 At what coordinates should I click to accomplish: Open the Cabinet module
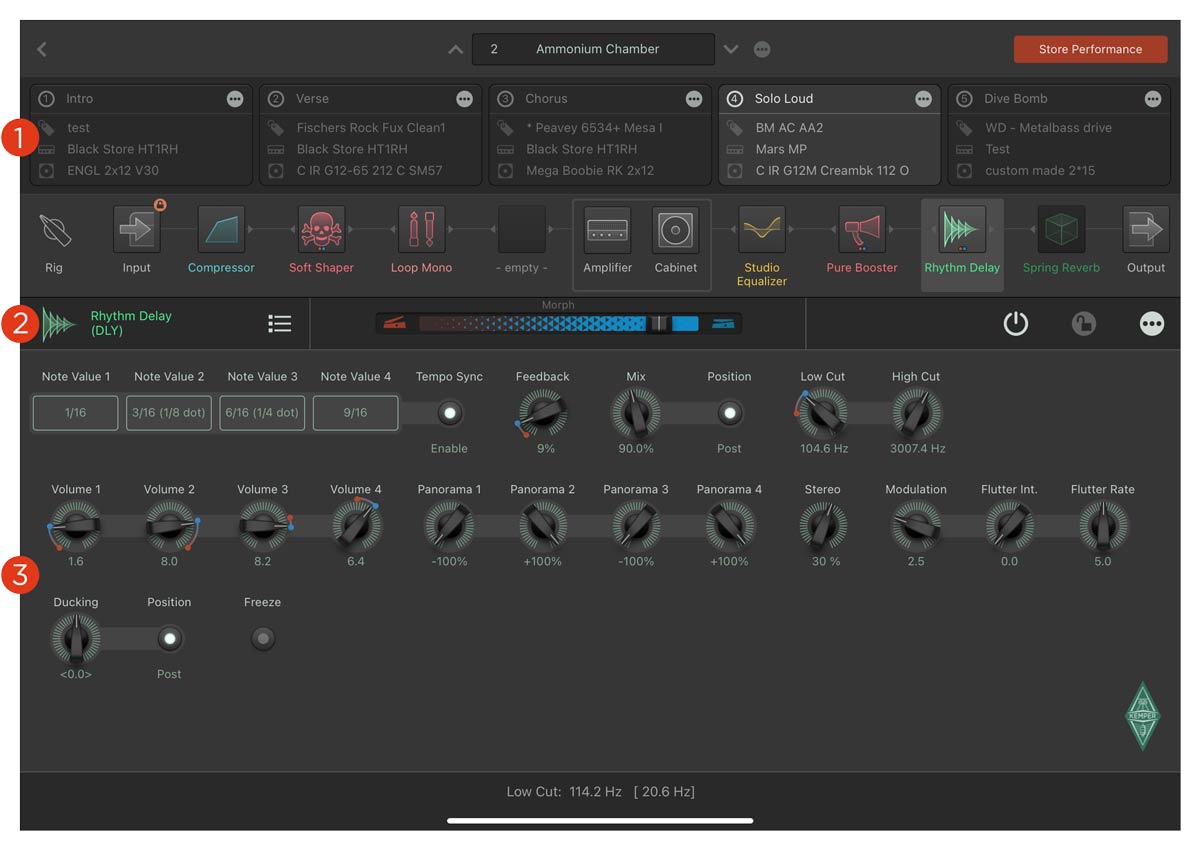point(676,230)
